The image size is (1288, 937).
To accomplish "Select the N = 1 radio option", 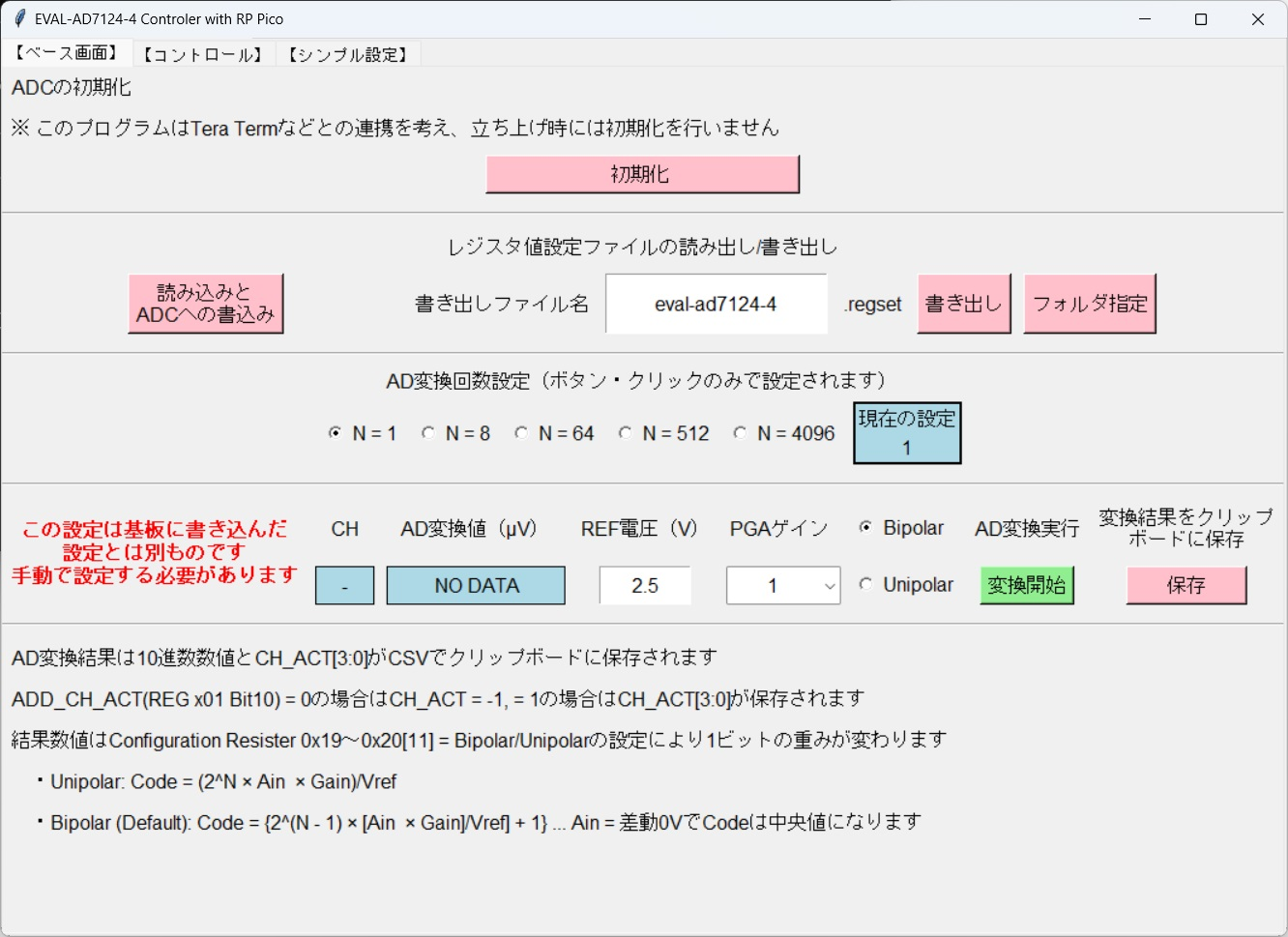I will 336,433.
